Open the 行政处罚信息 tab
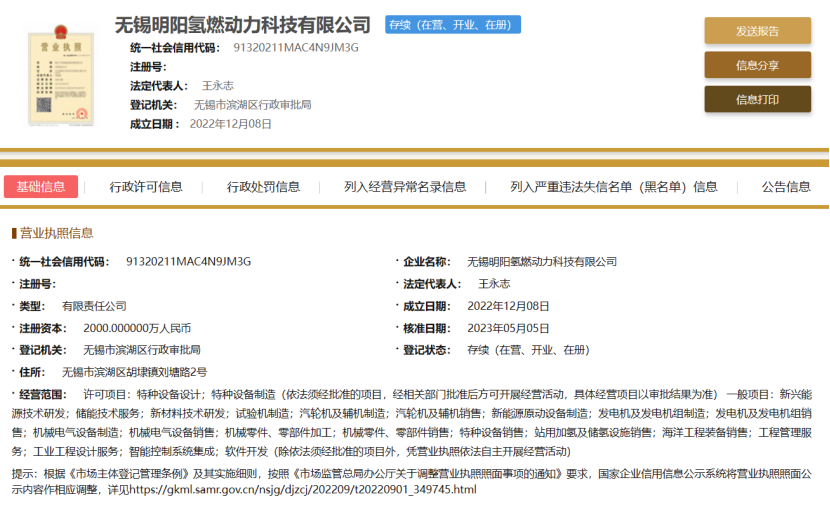Screen dimensions: 830x514 pos(263,187)
